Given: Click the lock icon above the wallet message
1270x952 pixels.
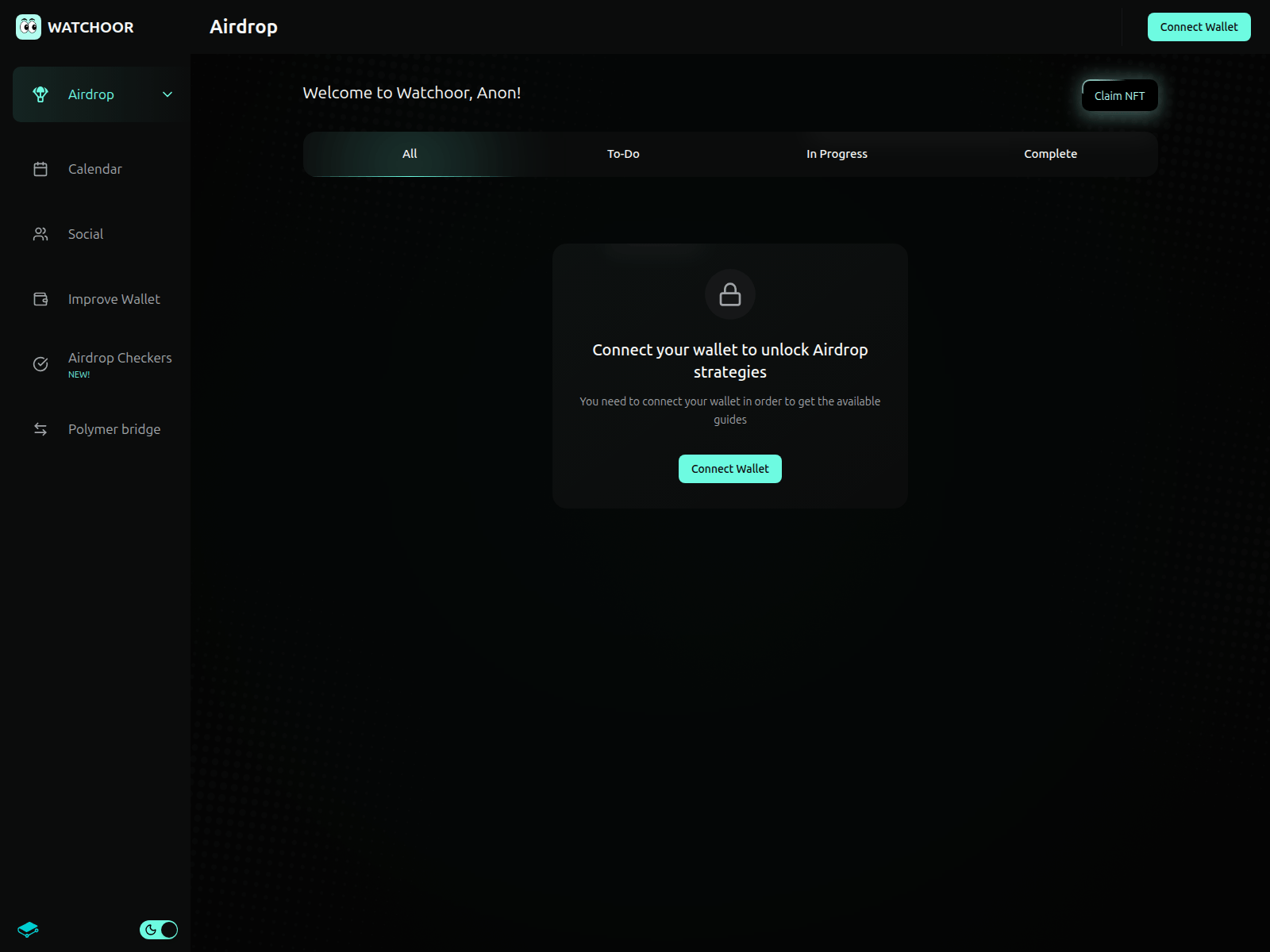Looking at the screenshot, I should click(729, 294).
